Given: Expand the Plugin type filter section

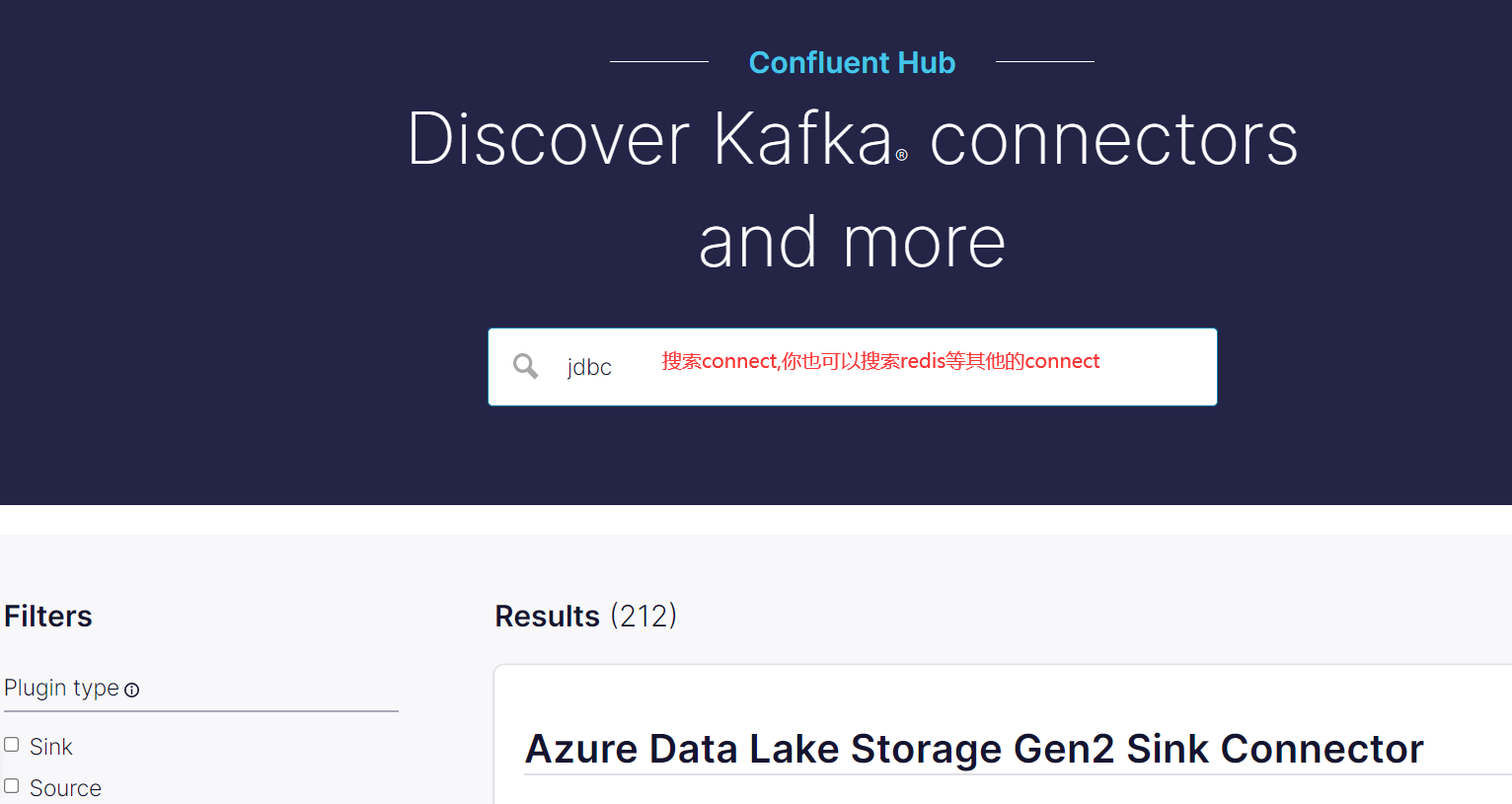Looking at the screenshot, I should (61, 688).
